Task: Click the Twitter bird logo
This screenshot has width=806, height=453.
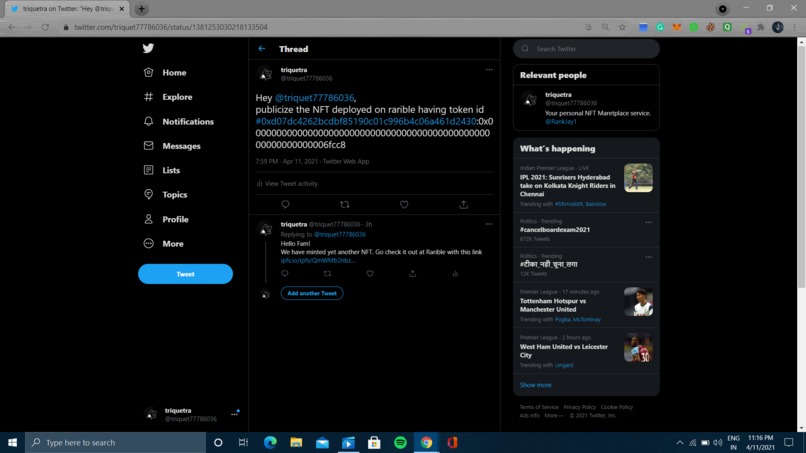Action: (148, 48)
